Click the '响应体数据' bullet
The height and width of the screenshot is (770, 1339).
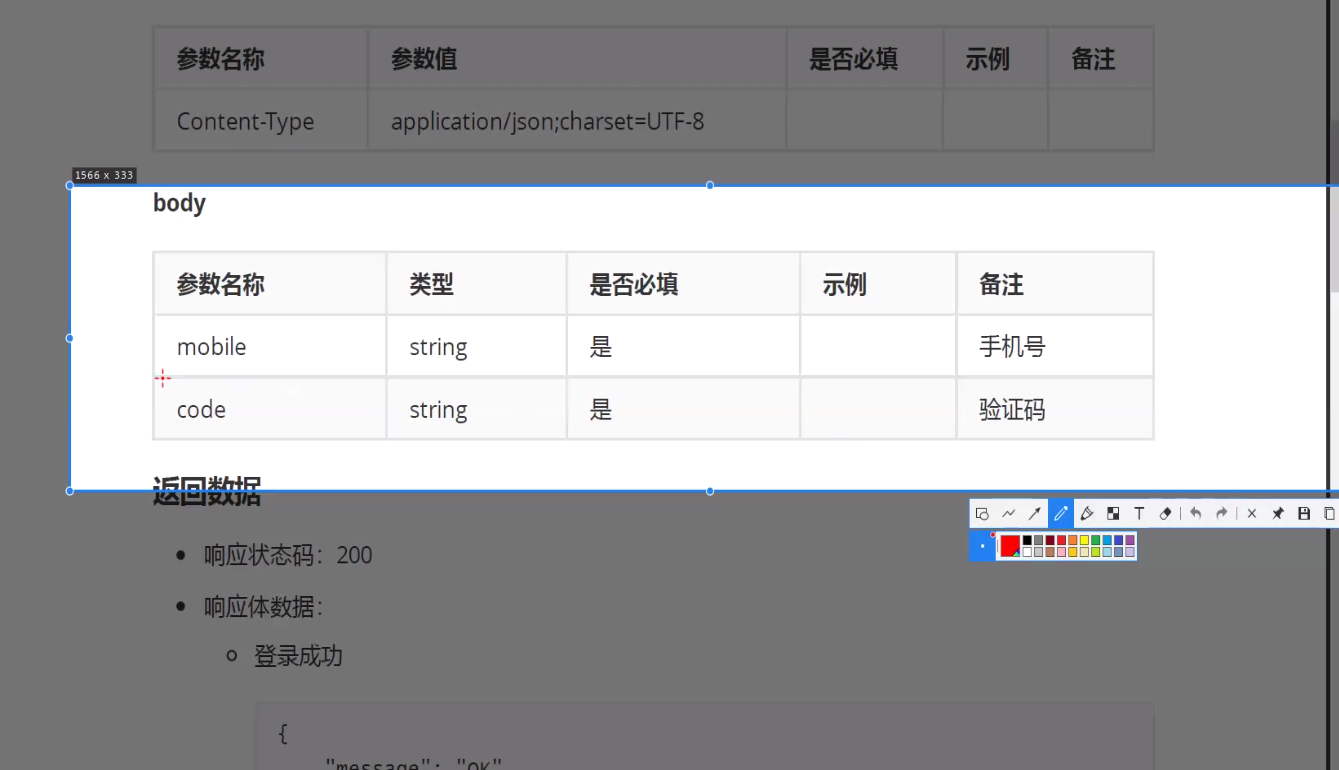(264, 607)
